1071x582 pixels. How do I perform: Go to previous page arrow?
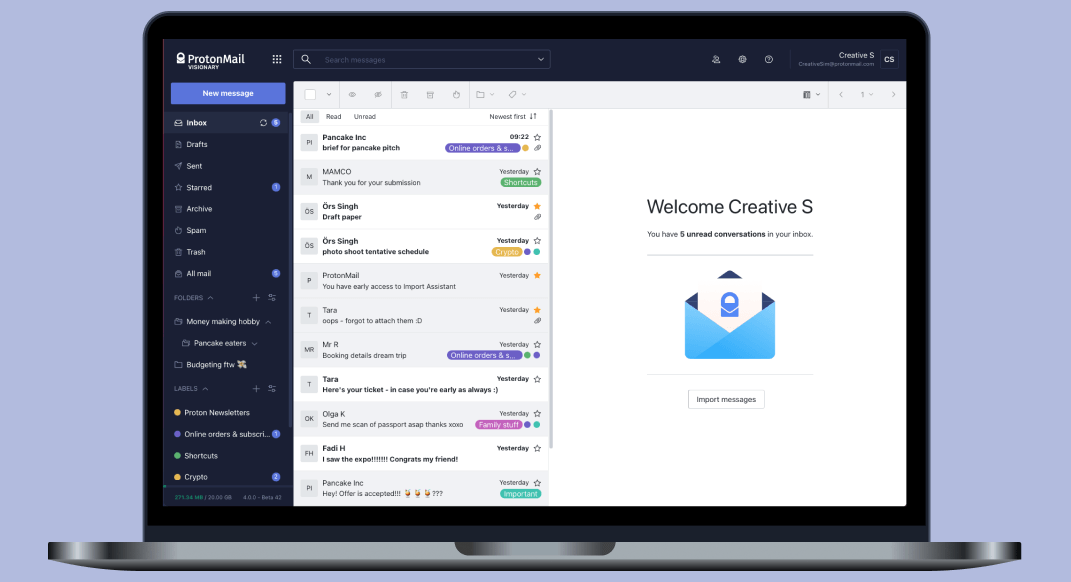pos(841,95)
